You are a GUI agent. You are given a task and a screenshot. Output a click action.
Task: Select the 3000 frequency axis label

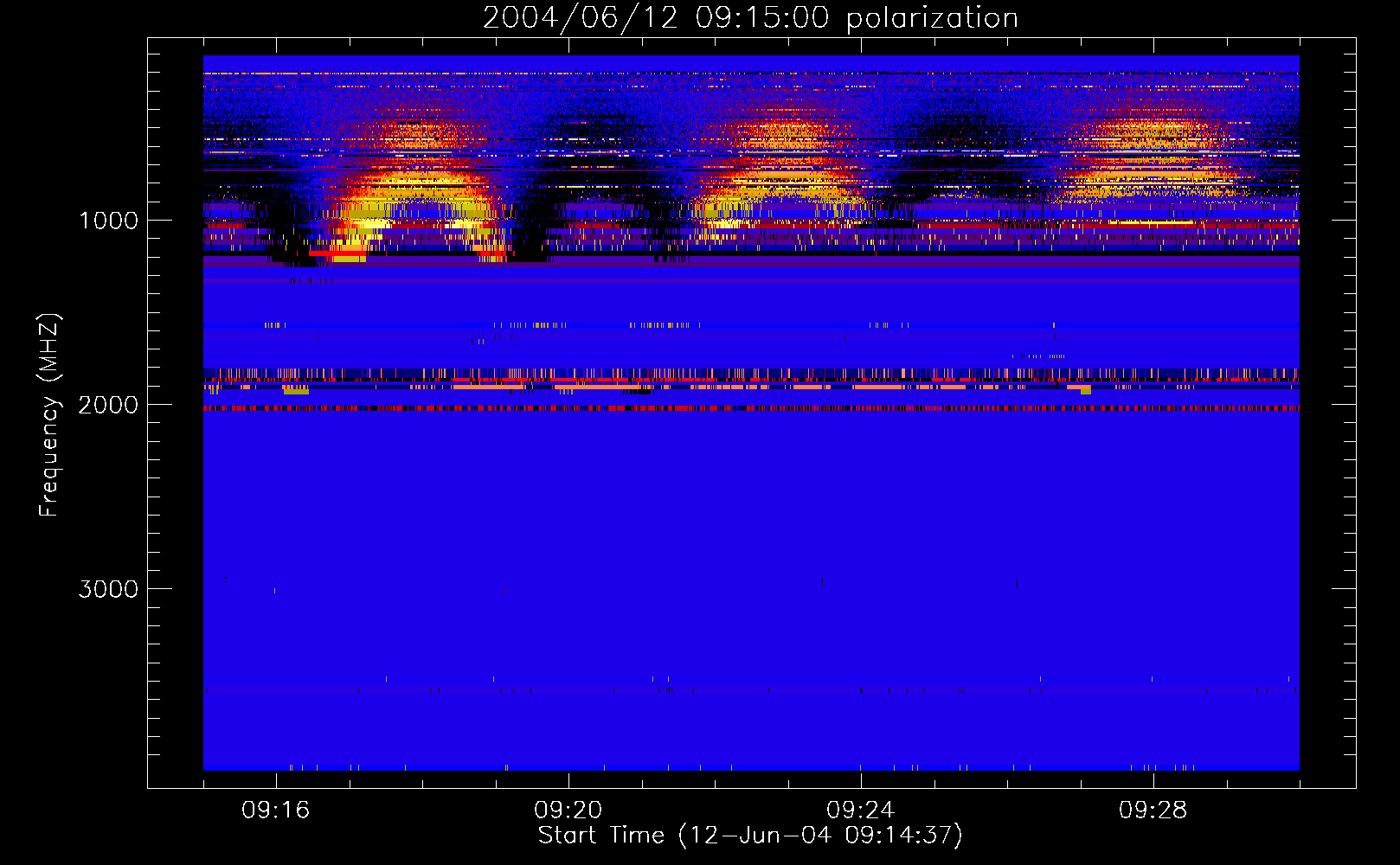pyautogui.click(x=108, y=589)
